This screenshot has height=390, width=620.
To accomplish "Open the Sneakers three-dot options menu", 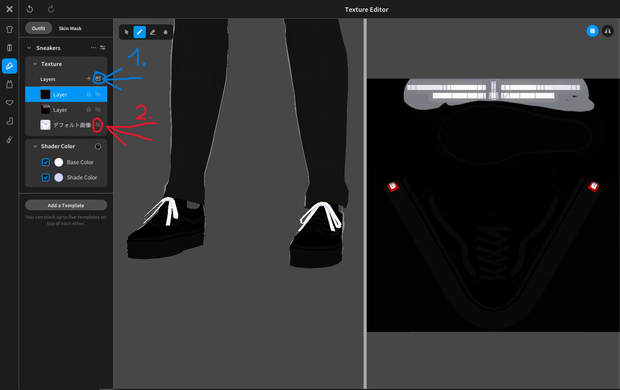I will click(93, 47).
